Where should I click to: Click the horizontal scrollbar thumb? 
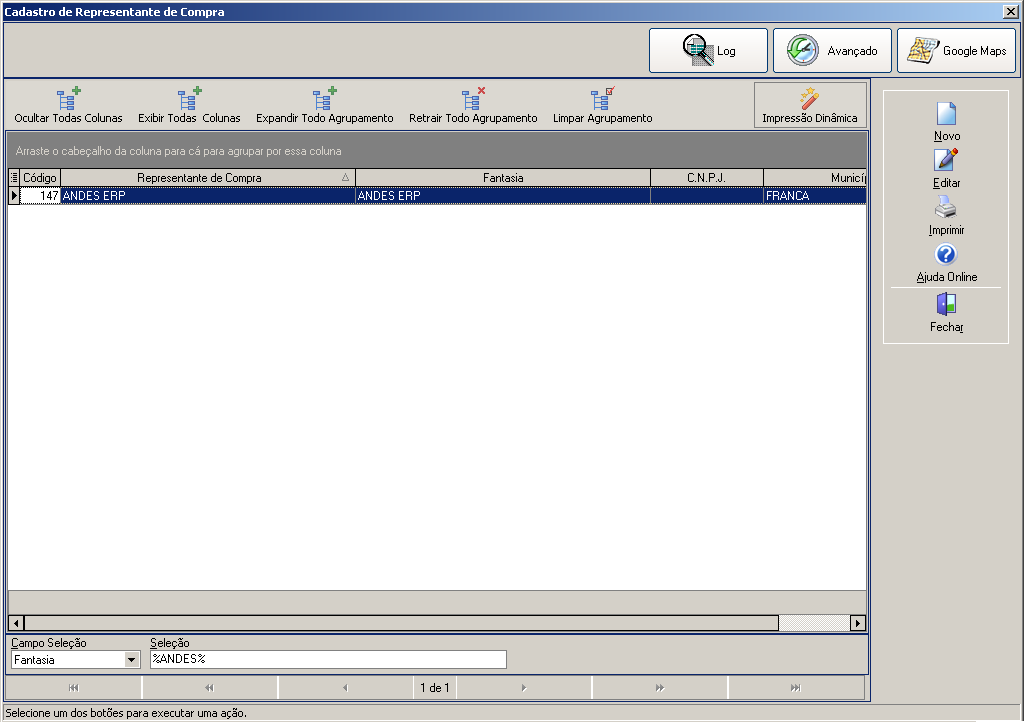pos(401,623)
